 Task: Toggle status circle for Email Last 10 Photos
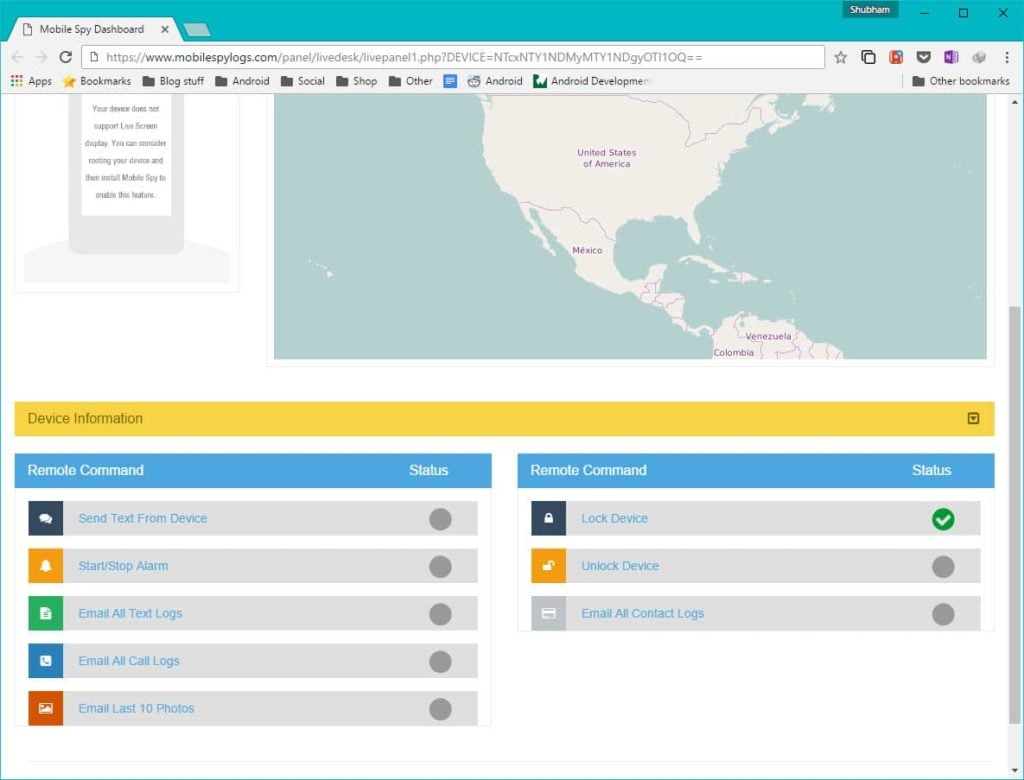[x=440, y=709]
